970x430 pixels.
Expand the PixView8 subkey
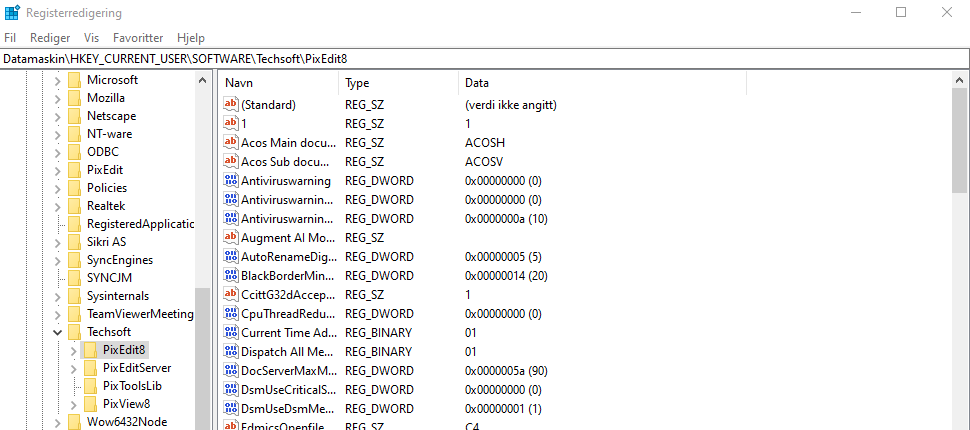73,404
